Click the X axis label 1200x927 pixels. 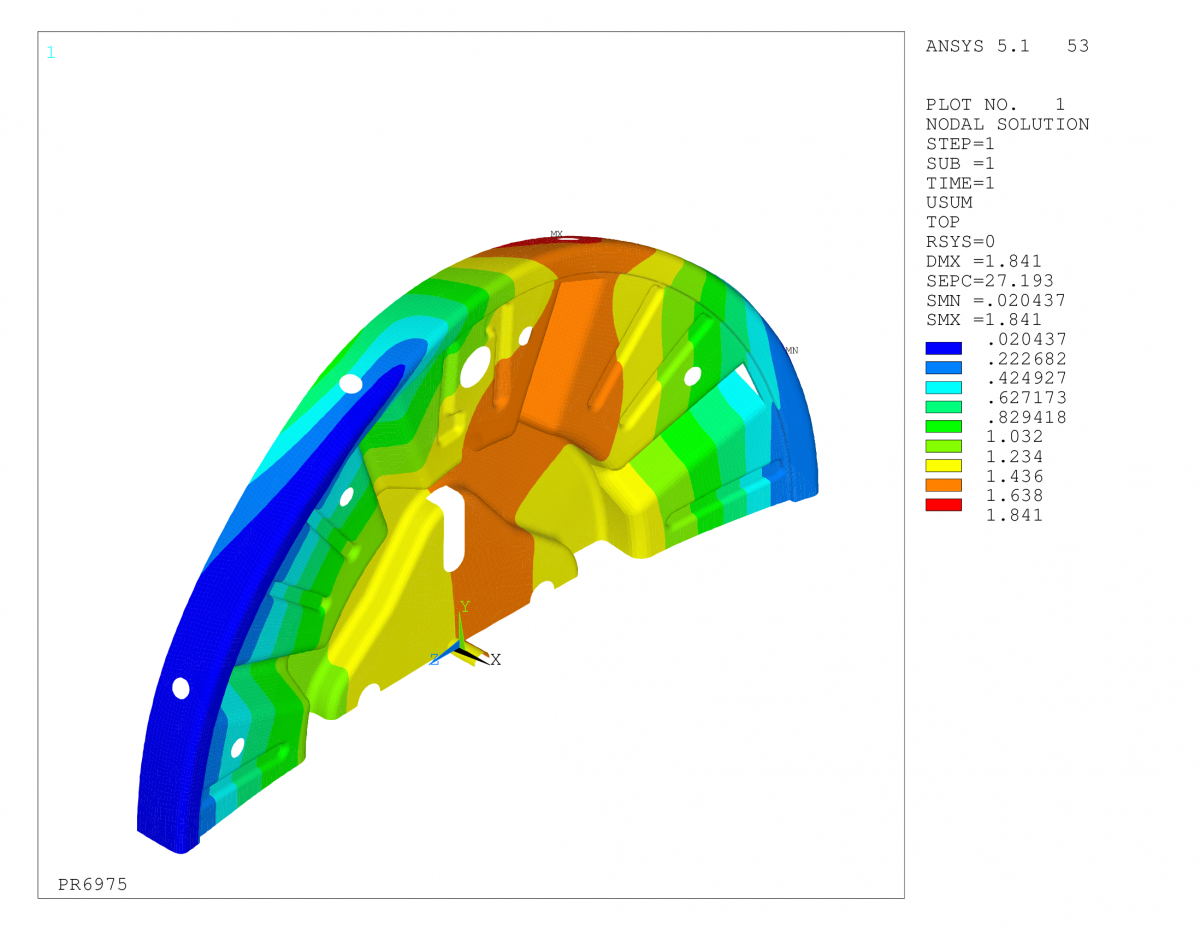point(495,660)
